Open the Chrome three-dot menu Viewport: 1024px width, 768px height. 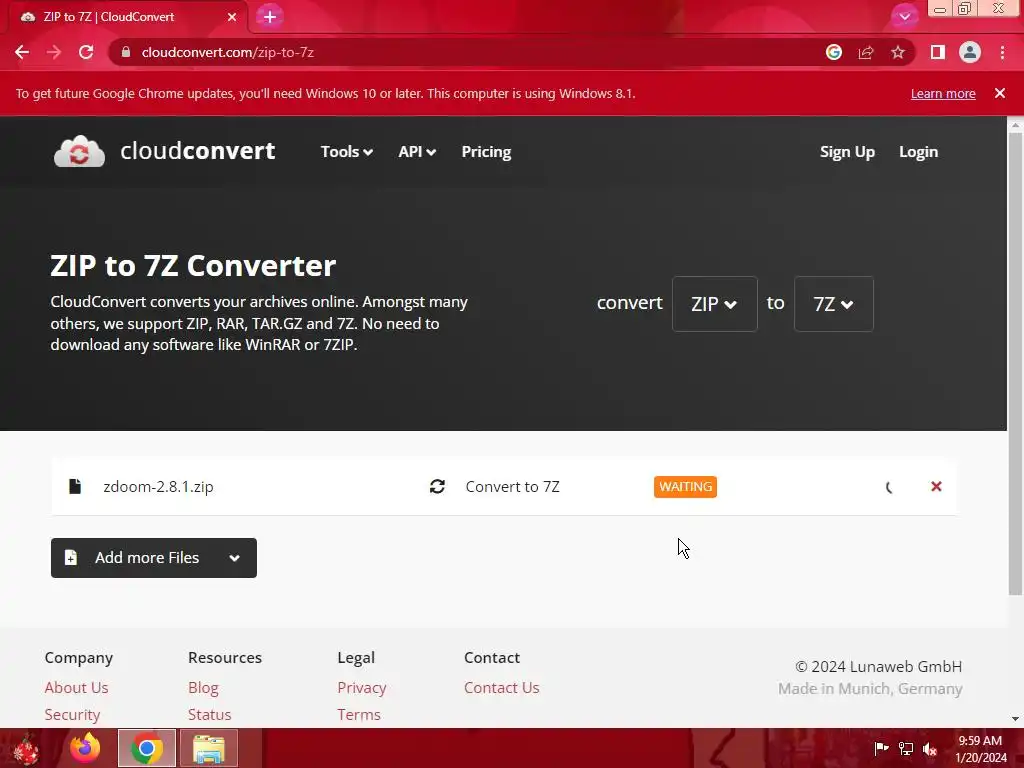[1002, 52]
